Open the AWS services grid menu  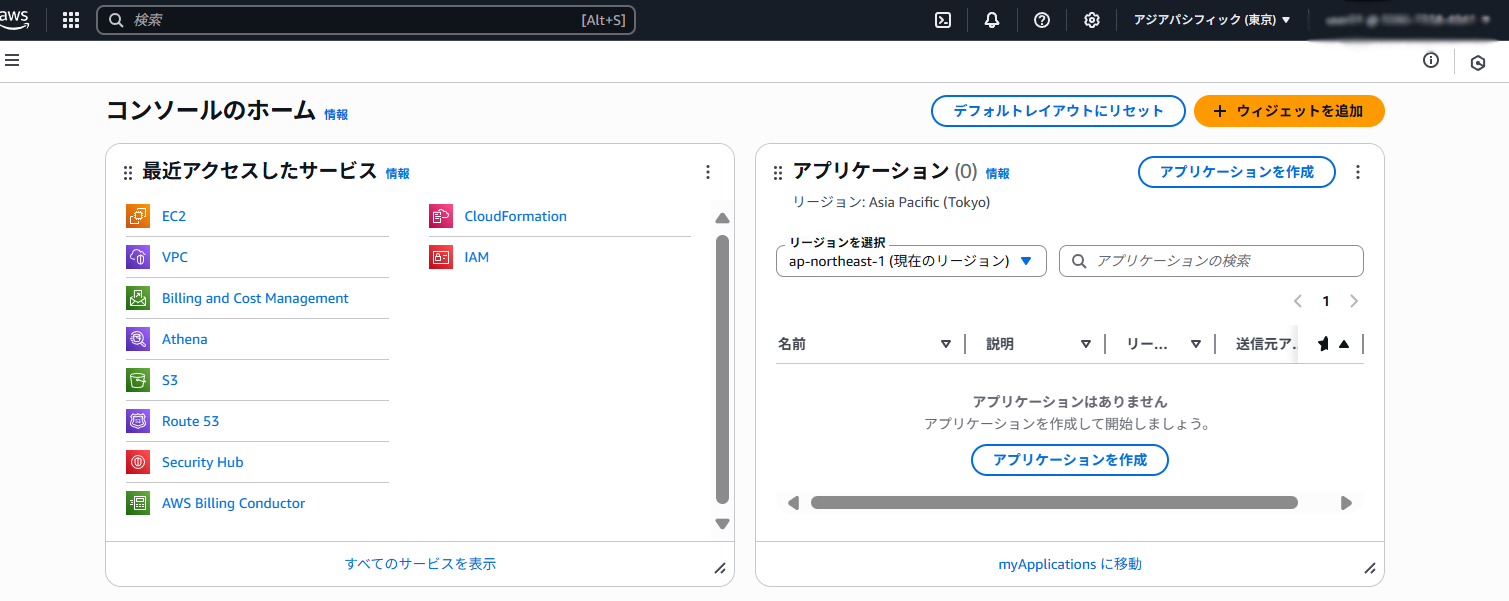pos(71,20)
